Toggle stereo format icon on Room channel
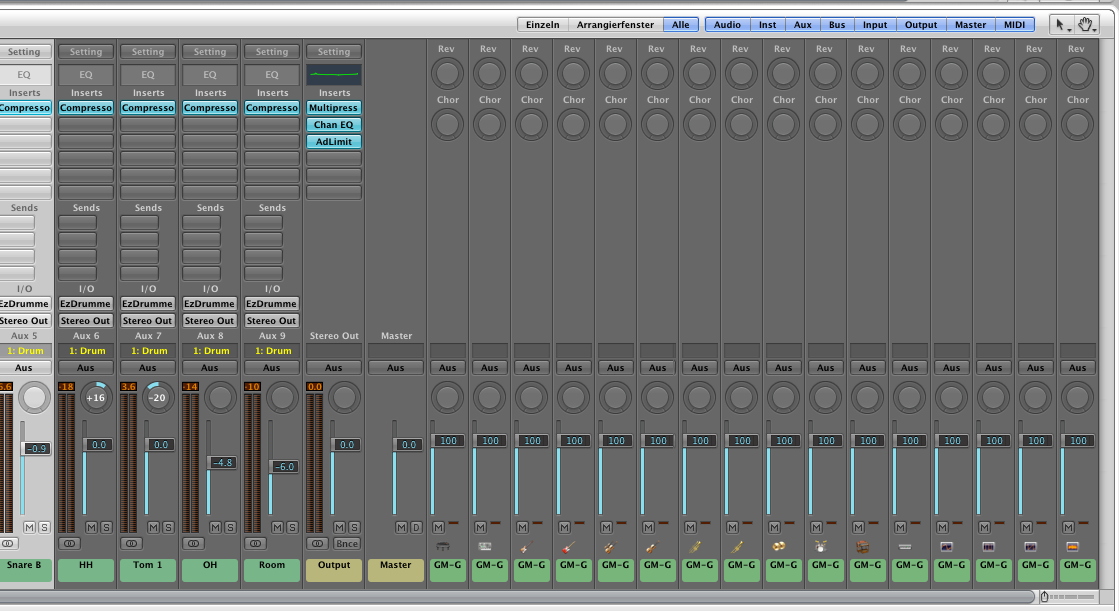 [x=256, y=543]
